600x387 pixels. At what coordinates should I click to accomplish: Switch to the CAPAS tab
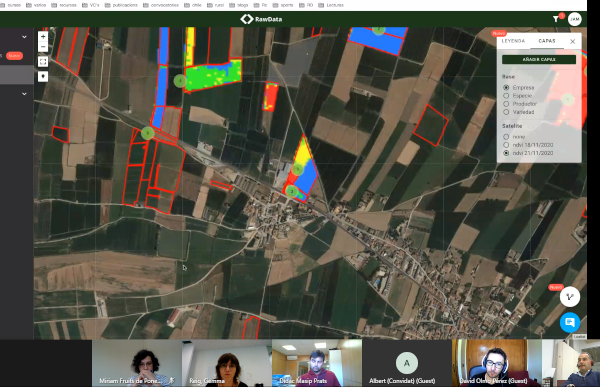(x=547, y=41)
